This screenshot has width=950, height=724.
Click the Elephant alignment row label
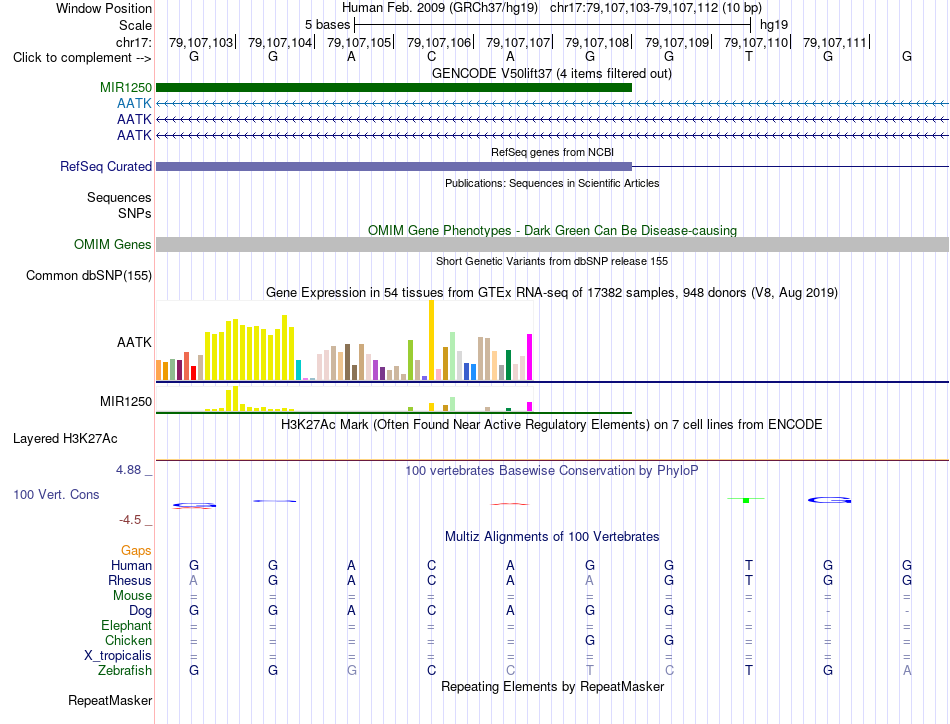[127, 625]
